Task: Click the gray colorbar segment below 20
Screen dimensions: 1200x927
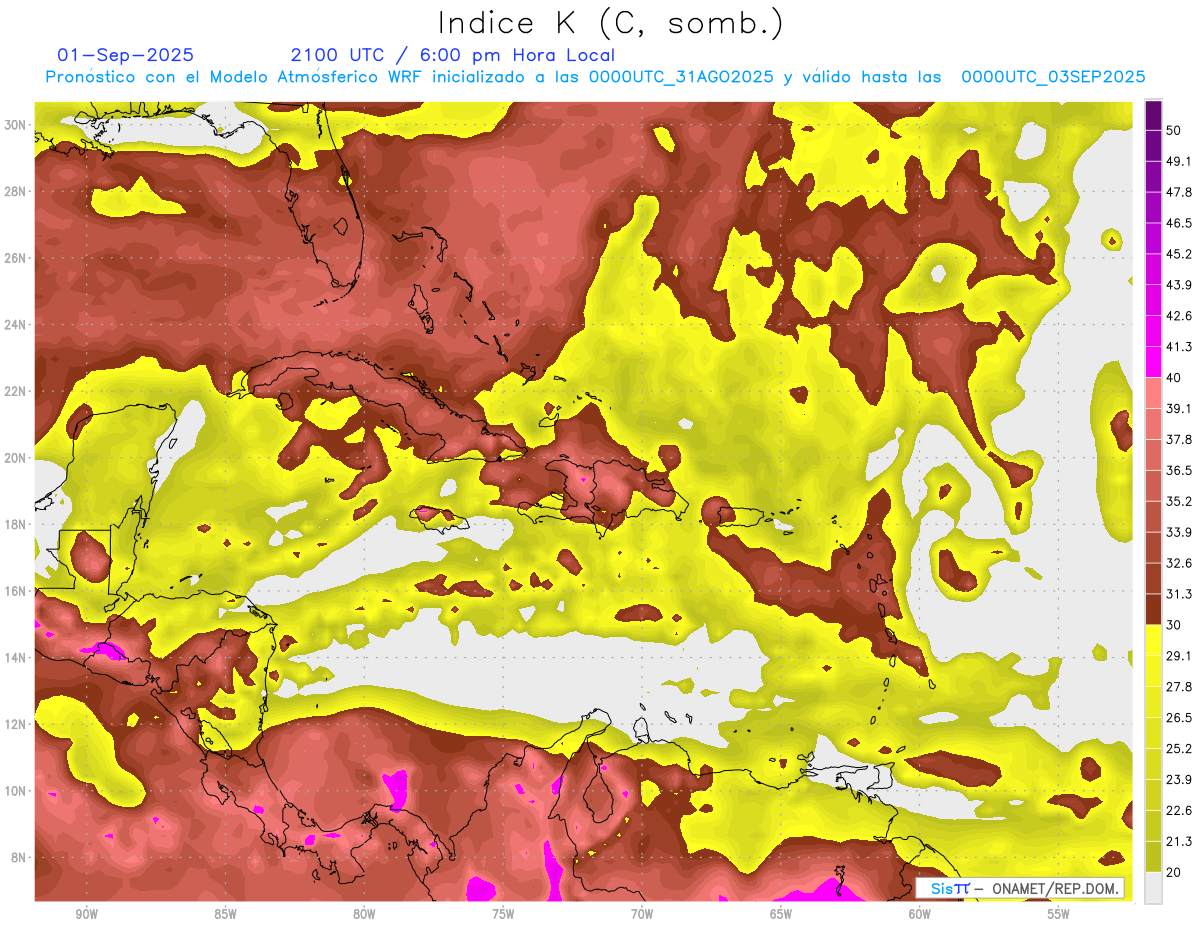Action: click(1153, 888)
